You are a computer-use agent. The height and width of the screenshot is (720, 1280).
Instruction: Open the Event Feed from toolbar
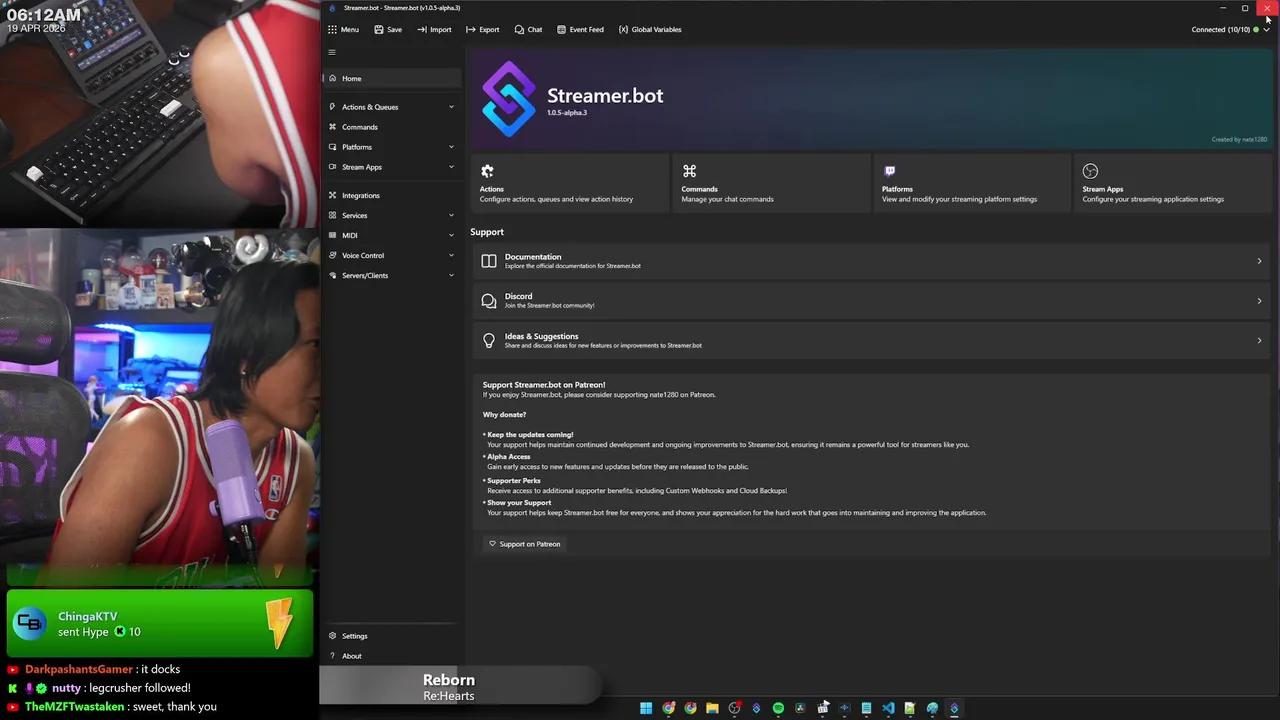[580, 29]
